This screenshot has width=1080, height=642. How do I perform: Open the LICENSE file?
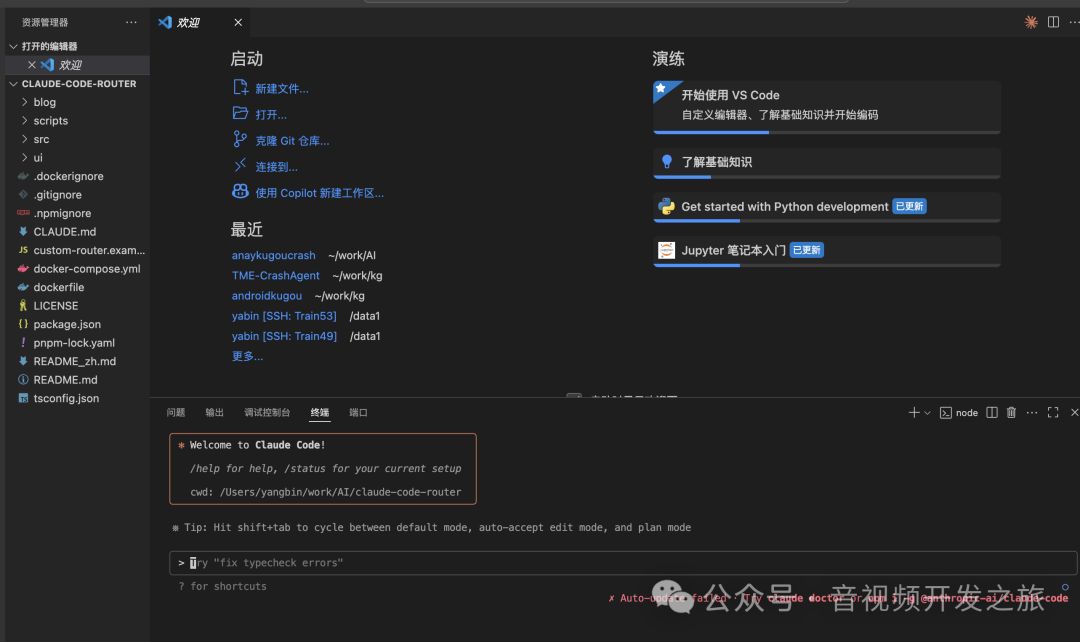77,306
